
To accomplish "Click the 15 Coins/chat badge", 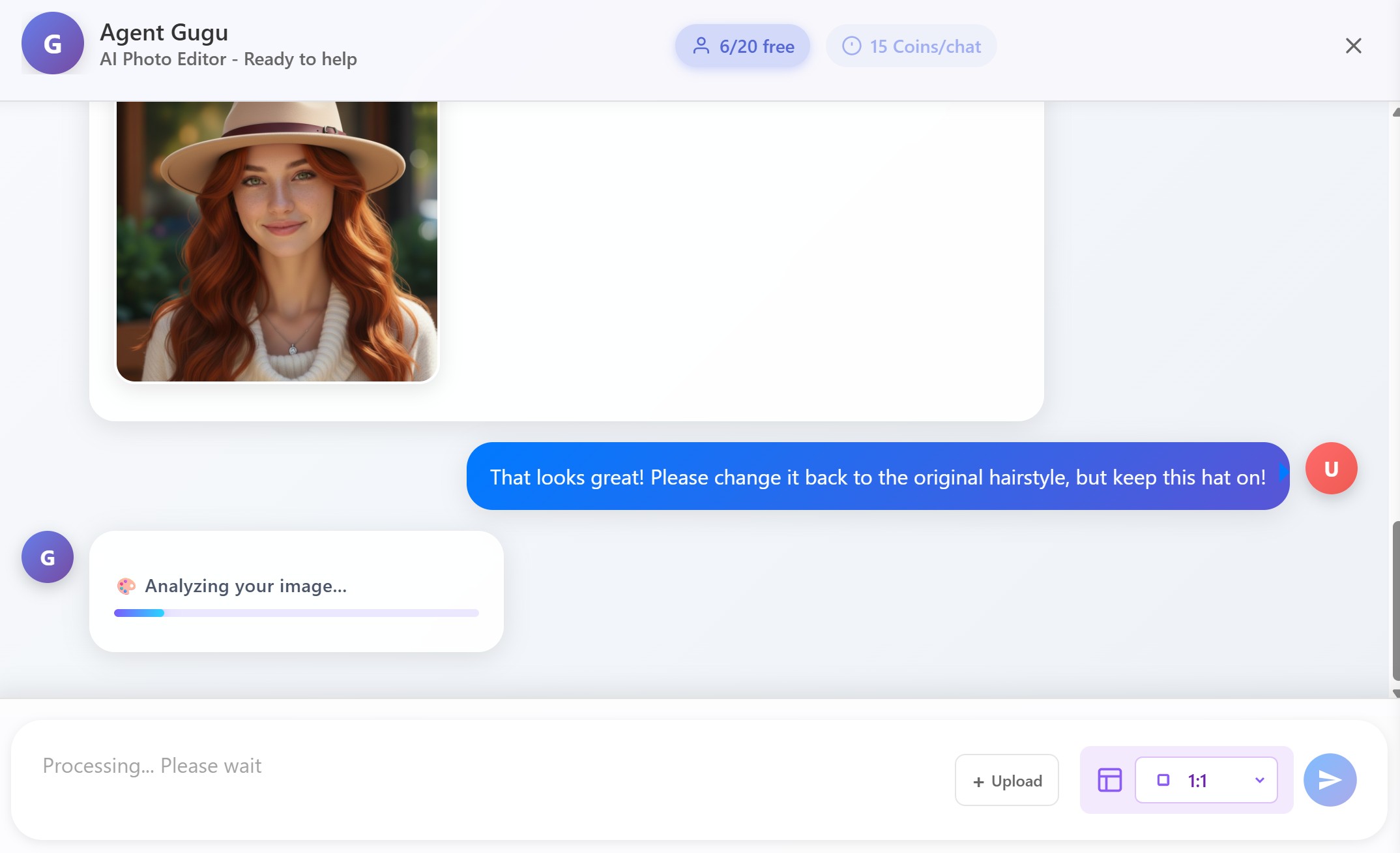I will tap(911, 46).
